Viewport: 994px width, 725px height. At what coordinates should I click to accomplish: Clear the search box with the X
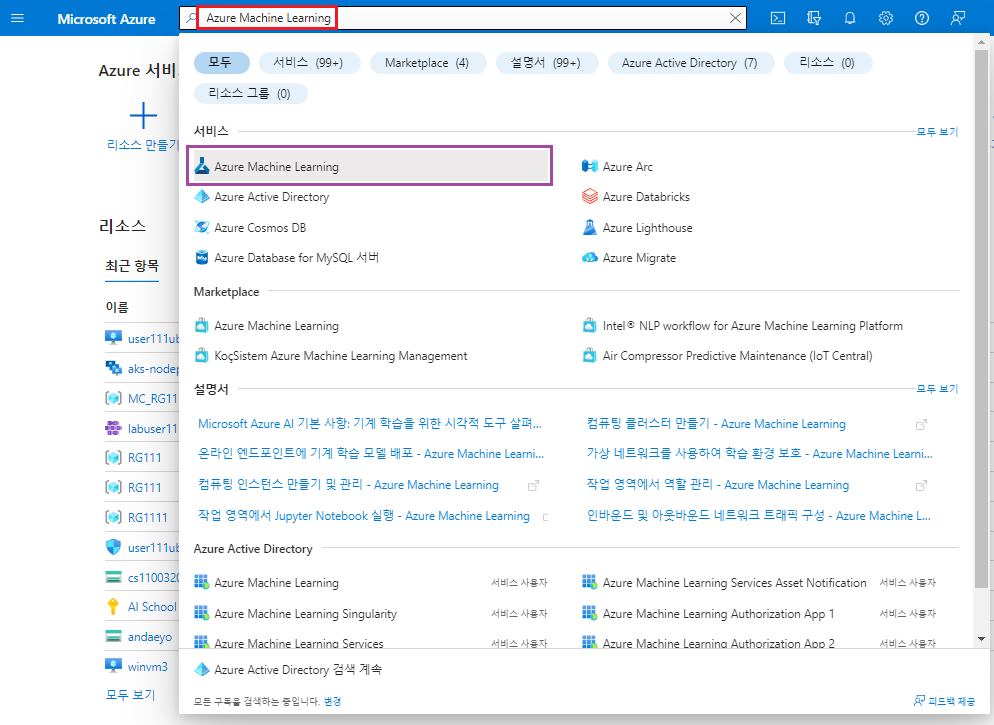(735, 18)
